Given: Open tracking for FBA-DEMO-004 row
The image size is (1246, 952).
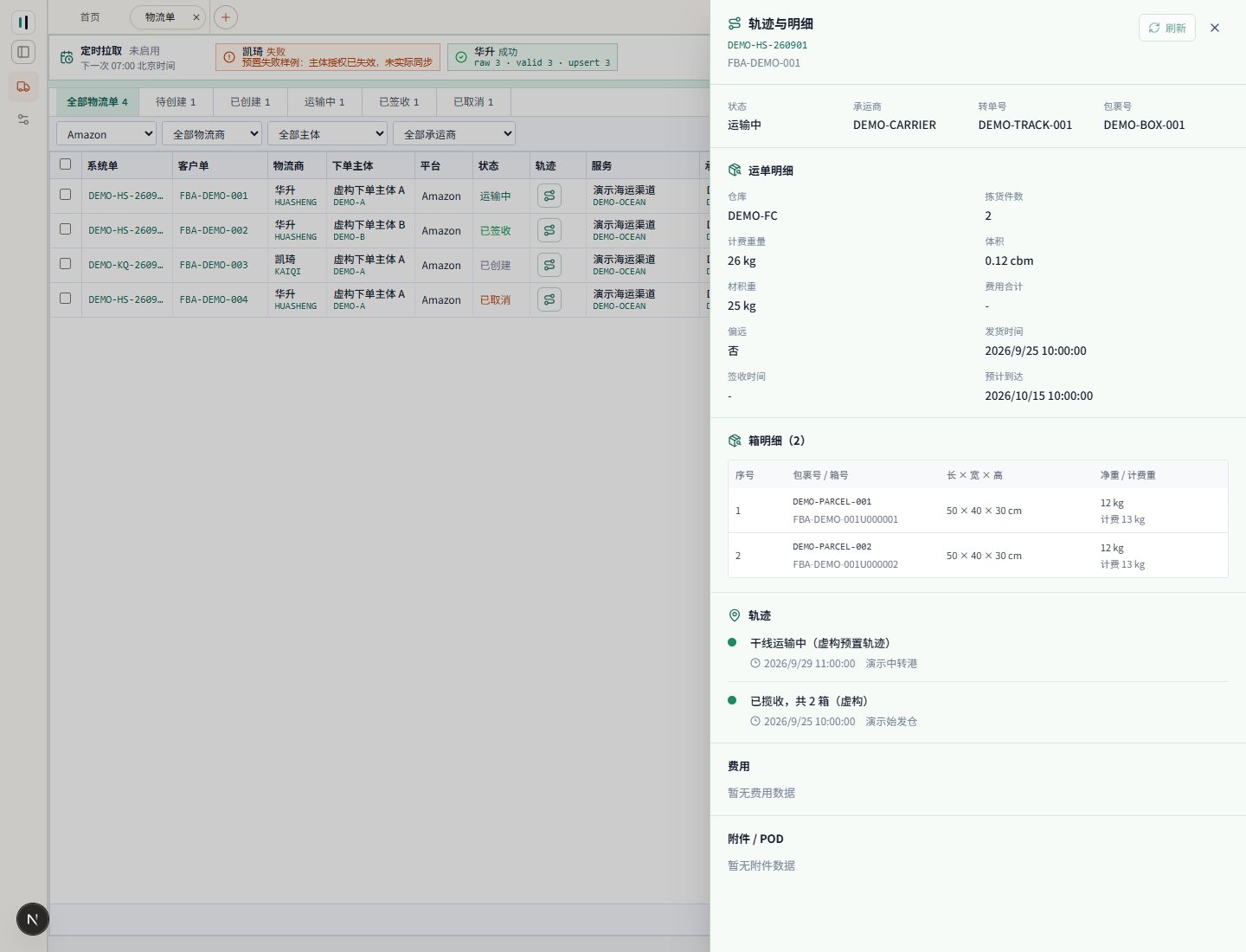Looking at the screenshot, I should [549, 299].
